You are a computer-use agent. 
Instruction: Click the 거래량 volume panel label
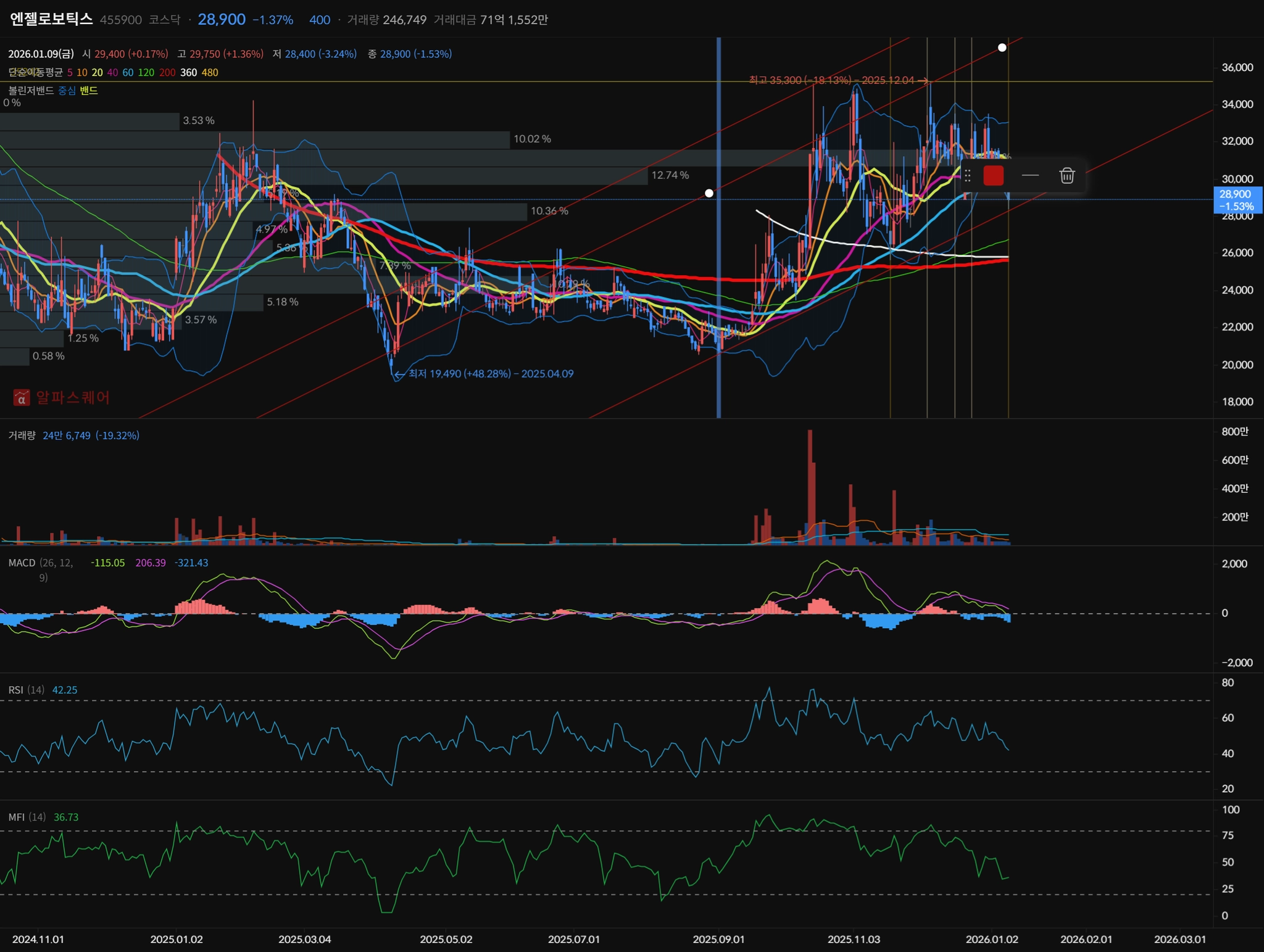(22, 436)
